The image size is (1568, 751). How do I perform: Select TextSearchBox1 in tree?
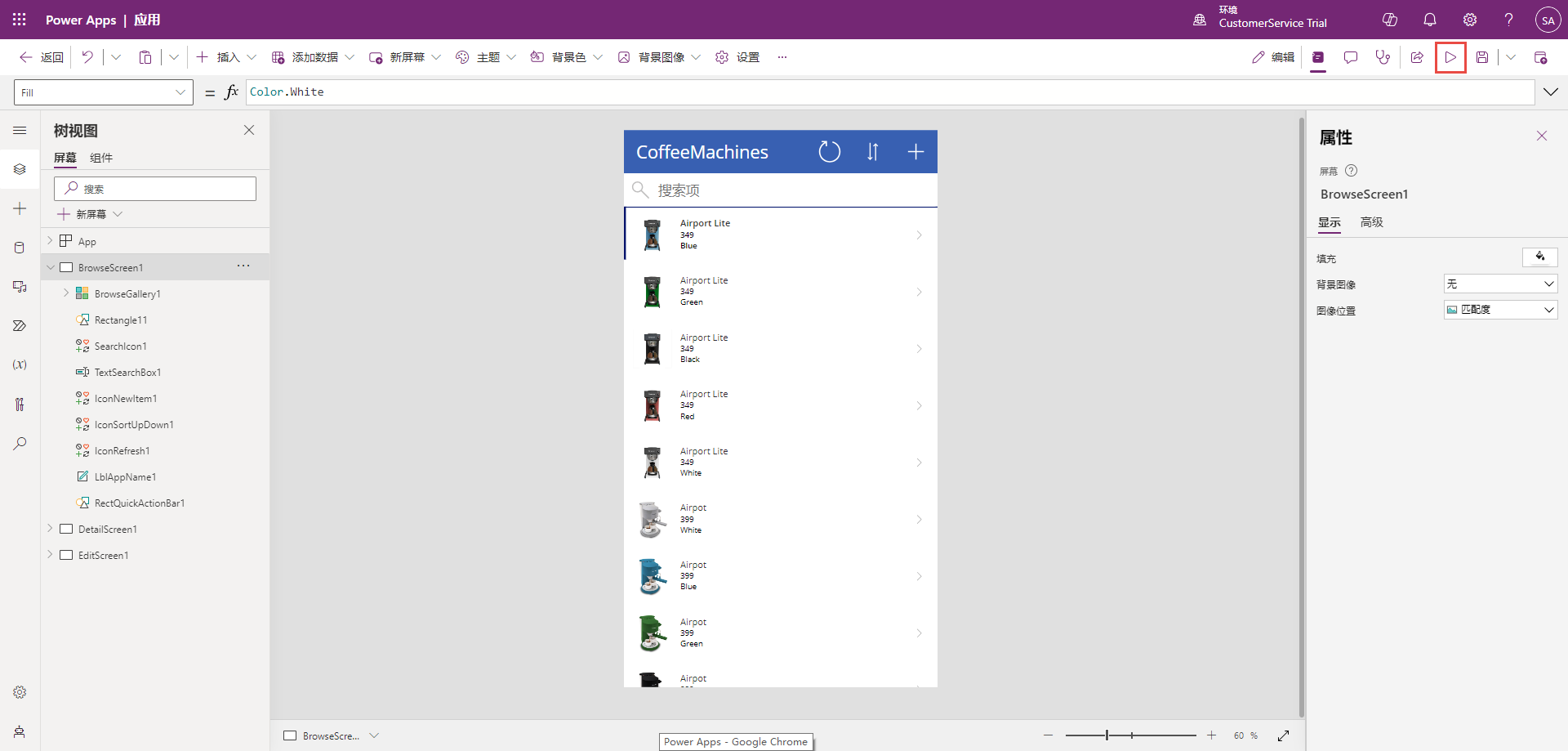coord(127,372)
